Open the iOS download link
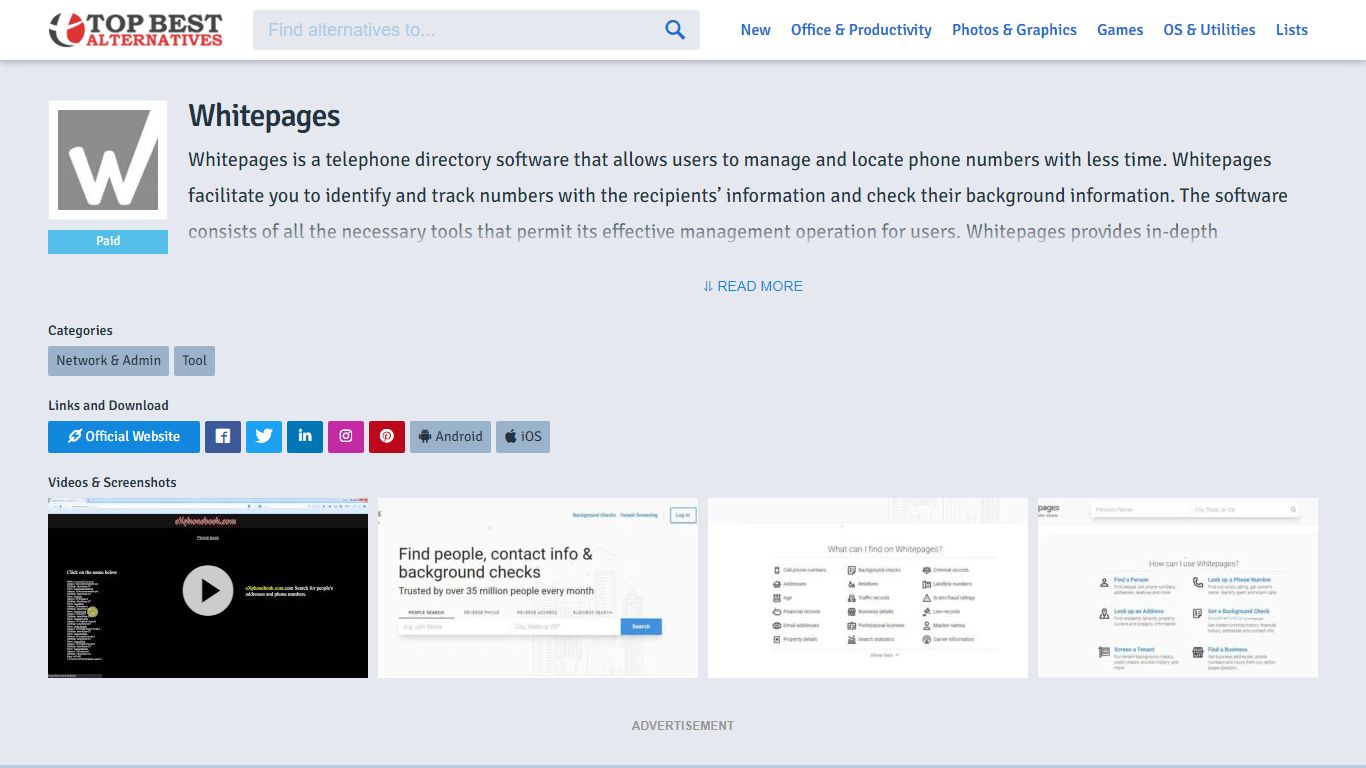This screenshot has height=768, width=1366. pyautogui.click(x=523, y=437)
